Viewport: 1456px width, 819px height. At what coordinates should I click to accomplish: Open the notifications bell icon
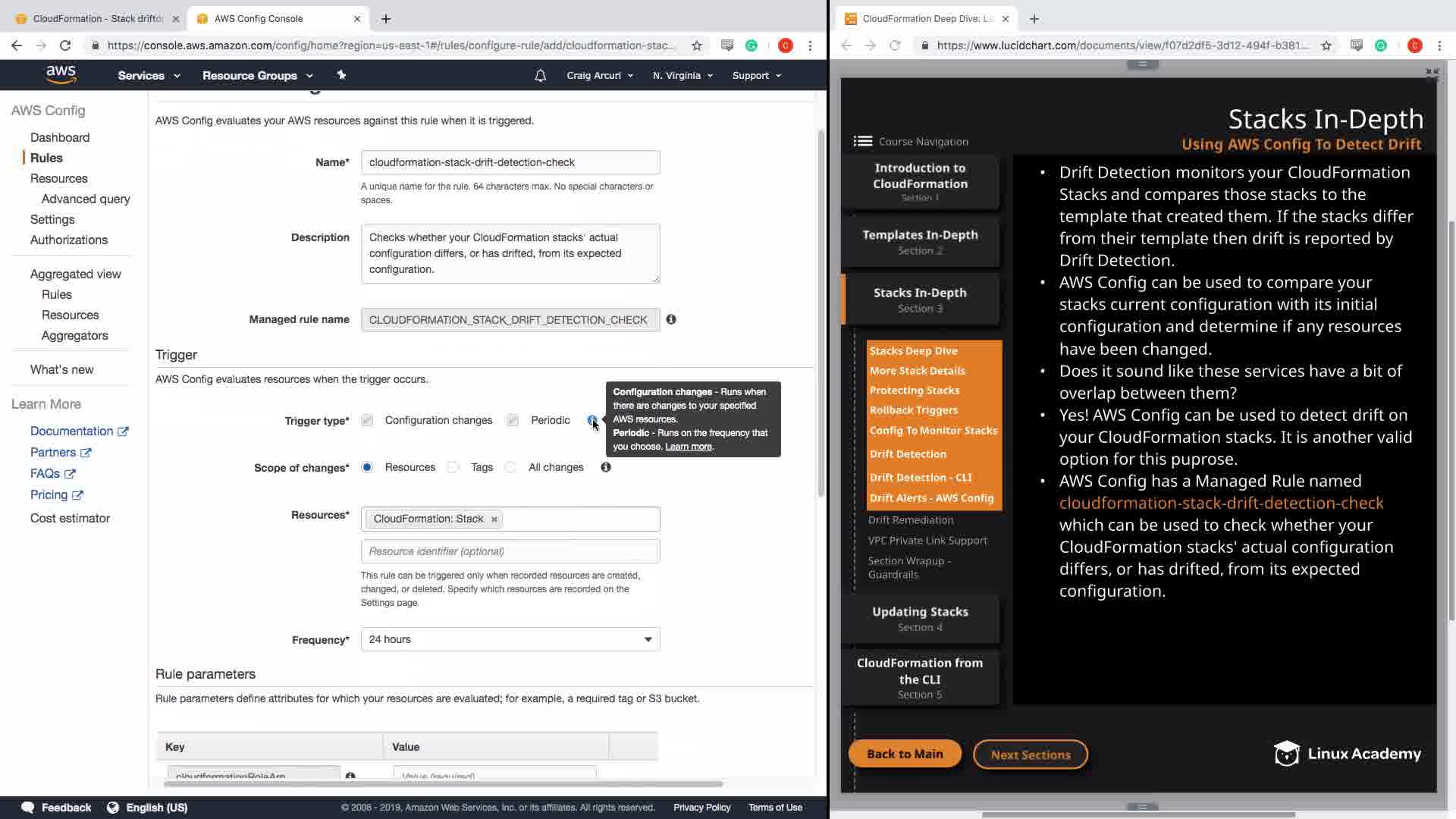pyautogui.click(x=540, y=75)
